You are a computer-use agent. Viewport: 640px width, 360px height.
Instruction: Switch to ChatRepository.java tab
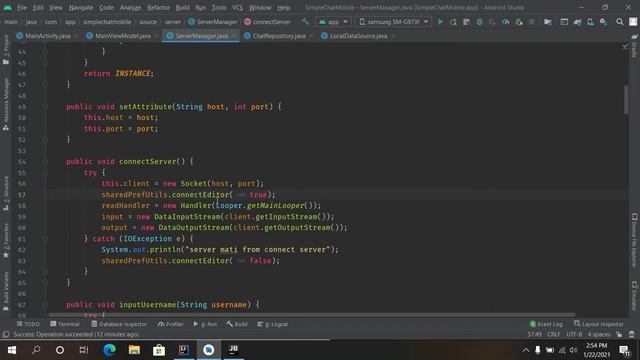click(x=279, y=36)
